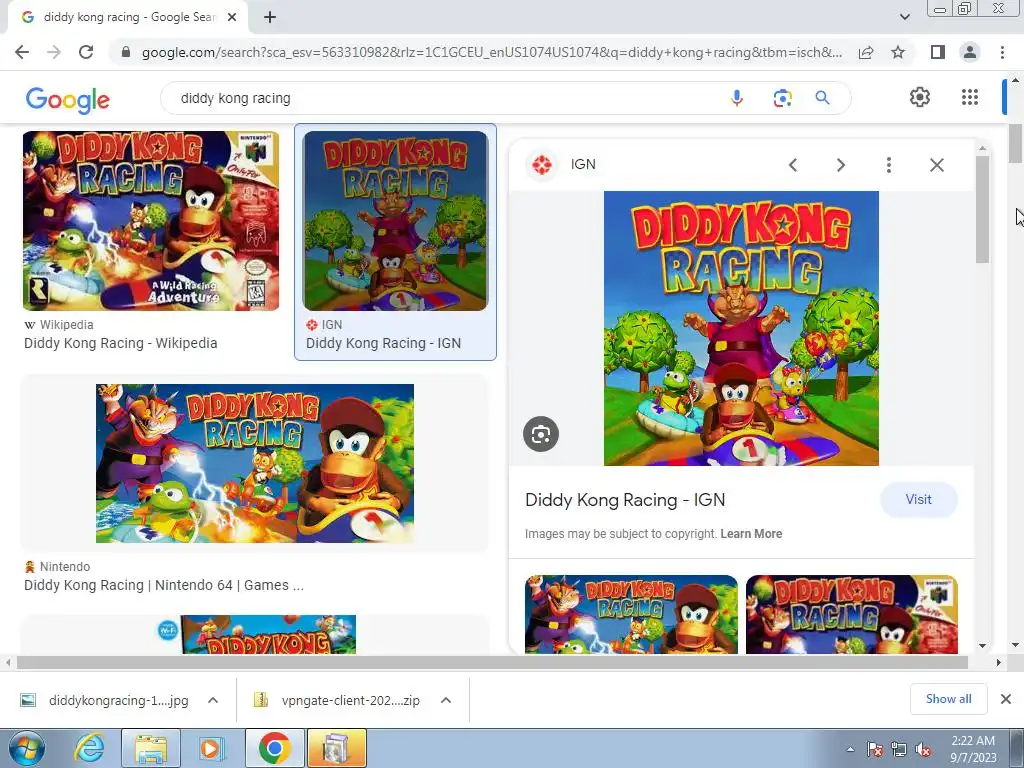Open the network tray icon
Screen dimensions: 1024x768
[899, 749]
